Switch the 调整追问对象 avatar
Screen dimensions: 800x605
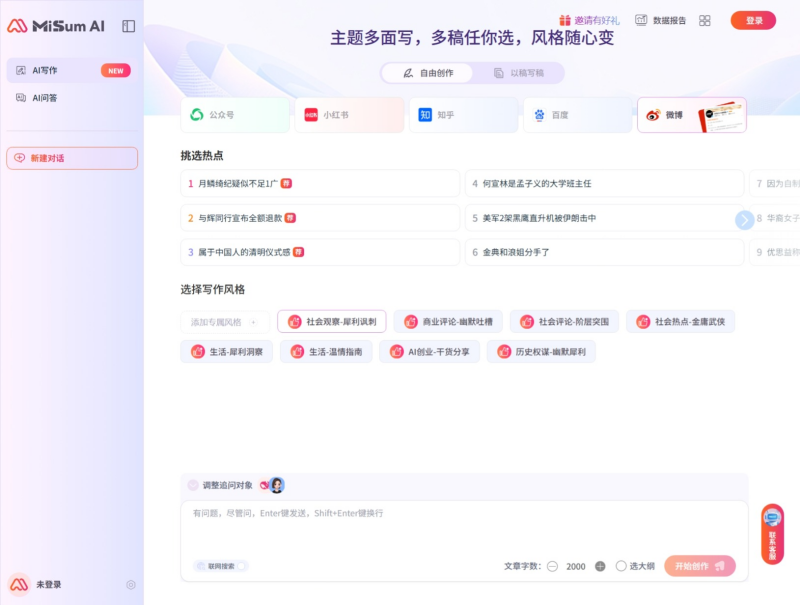click(x=276, y=485)
